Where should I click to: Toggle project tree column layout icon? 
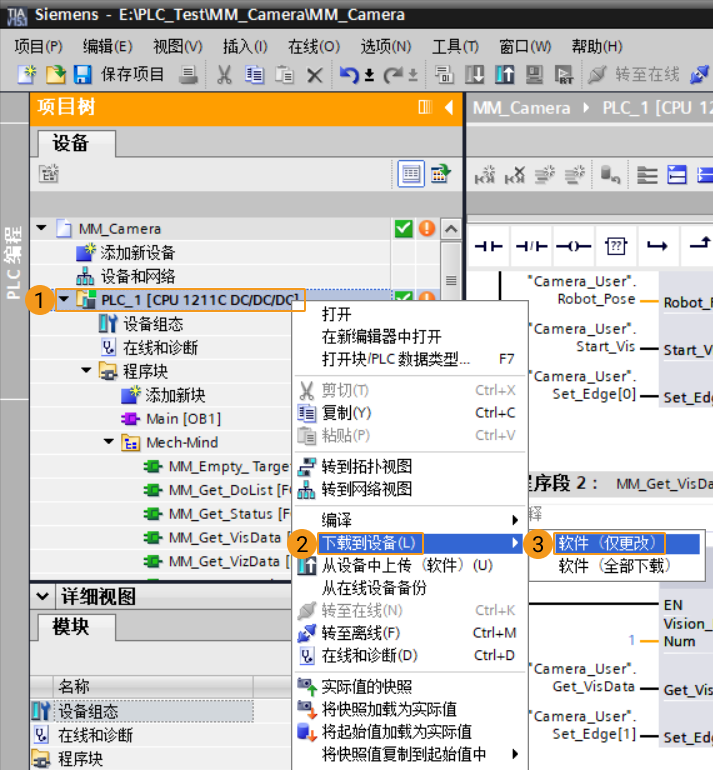(x=425, y=107)
